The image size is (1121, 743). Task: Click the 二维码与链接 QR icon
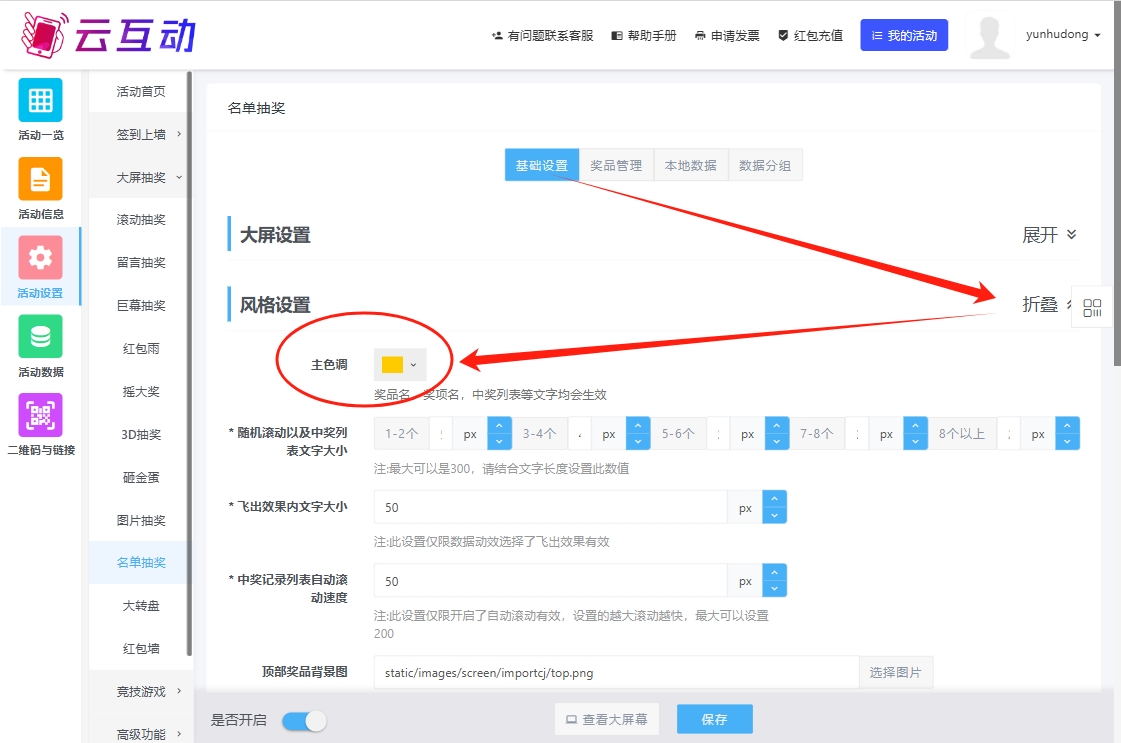pos(40,415)
